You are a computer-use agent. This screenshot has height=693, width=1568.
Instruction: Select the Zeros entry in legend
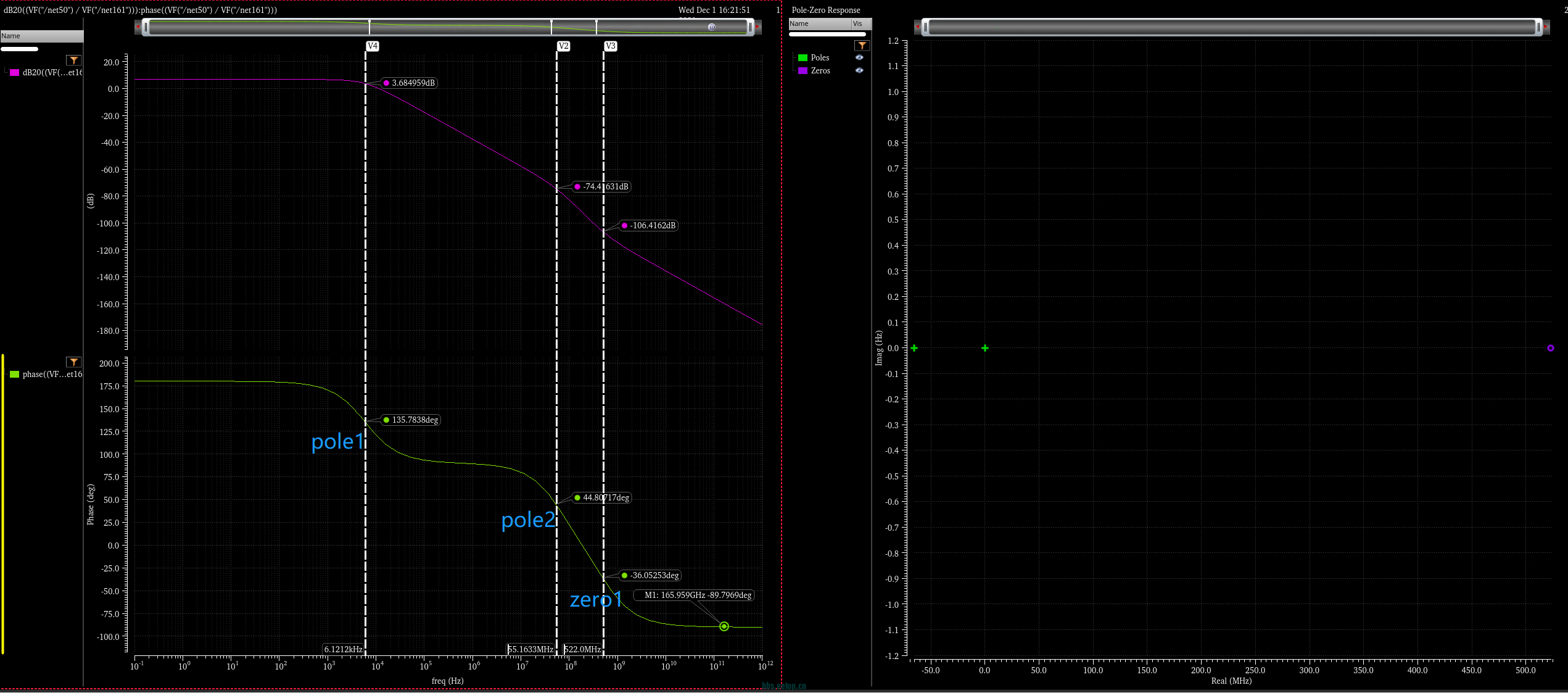(x=820, y=71)
